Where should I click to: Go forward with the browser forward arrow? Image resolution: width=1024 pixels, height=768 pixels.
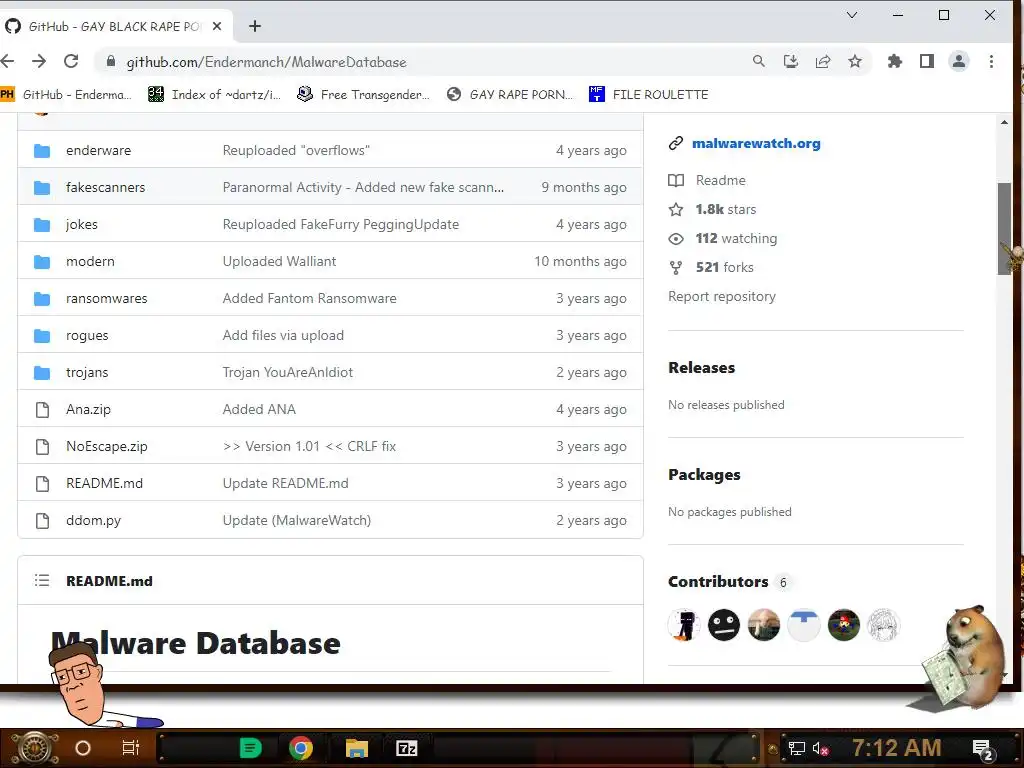(39, 61)
